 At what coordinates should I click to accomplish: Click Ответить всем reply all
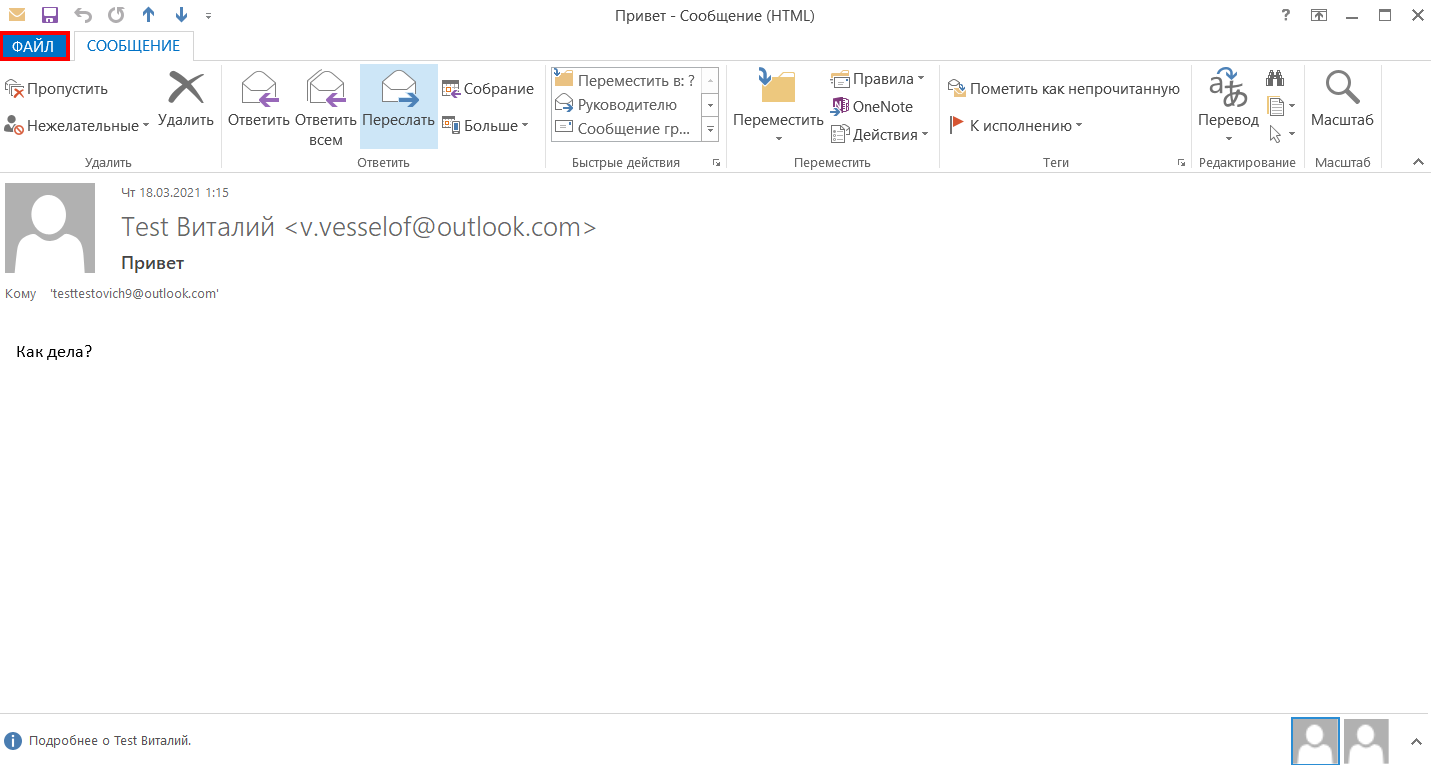326,108
